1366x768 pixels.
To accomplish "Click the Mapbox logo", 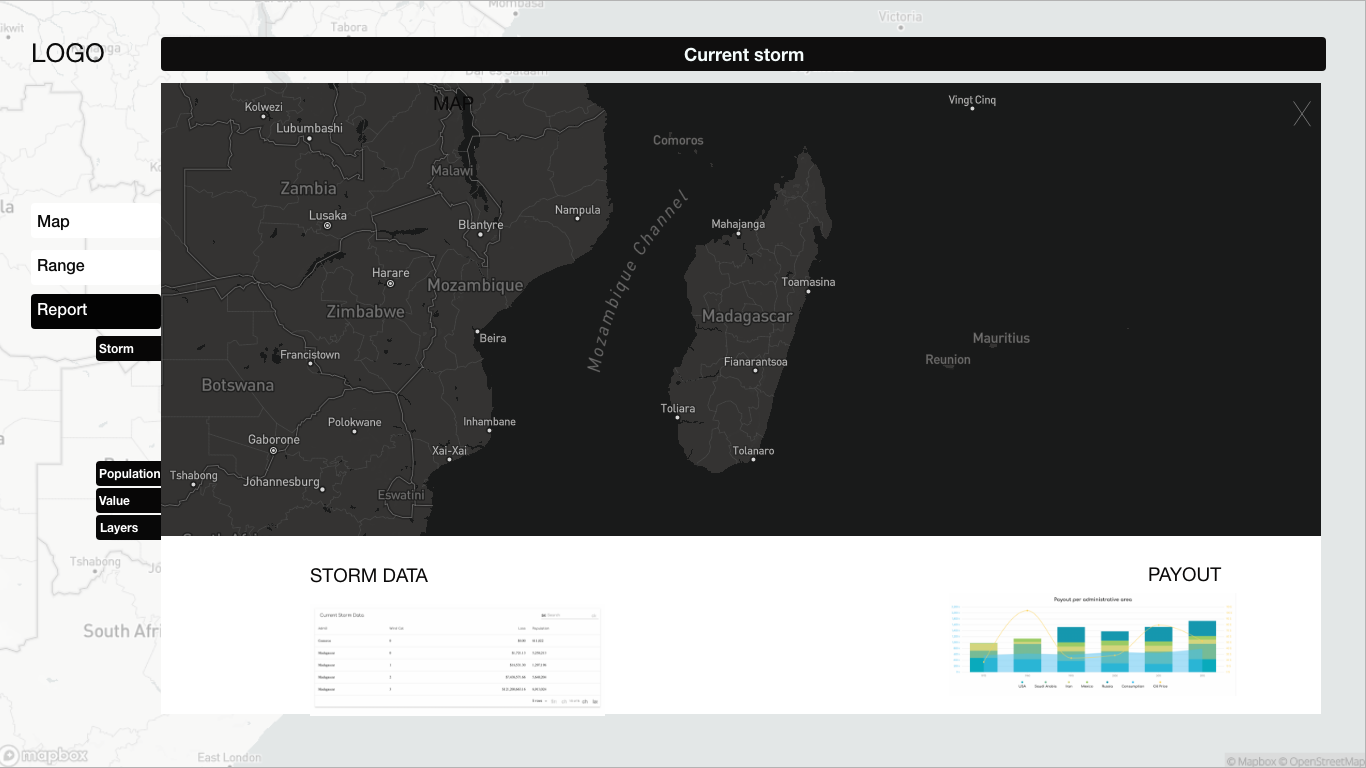I will [45, 755].
